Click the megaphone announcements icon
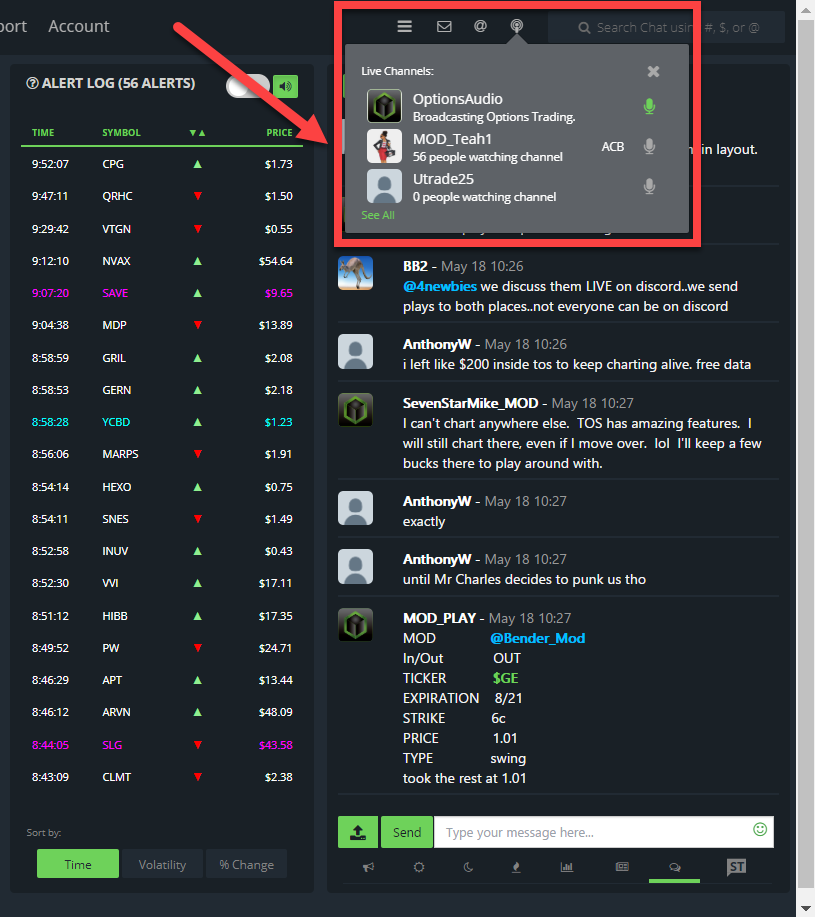The image size is (815, 917). pos(368,867)
